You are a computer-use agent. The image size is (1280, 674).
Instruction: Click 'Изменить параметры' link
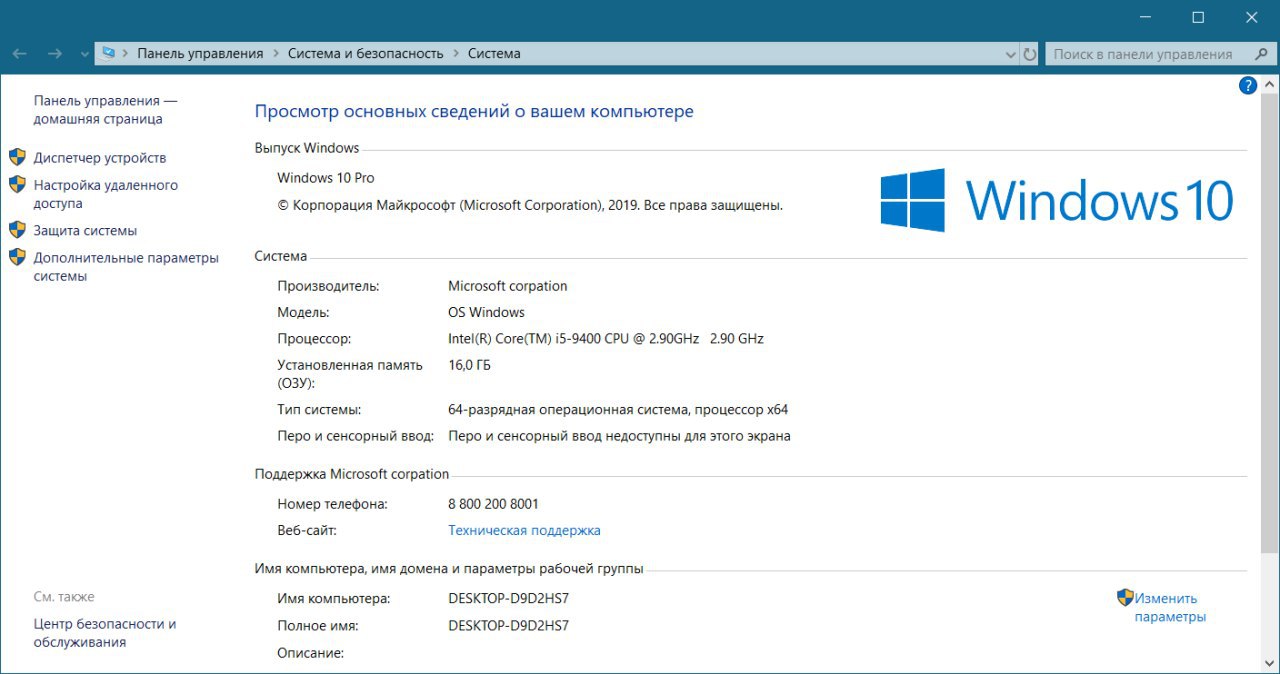1170,608
